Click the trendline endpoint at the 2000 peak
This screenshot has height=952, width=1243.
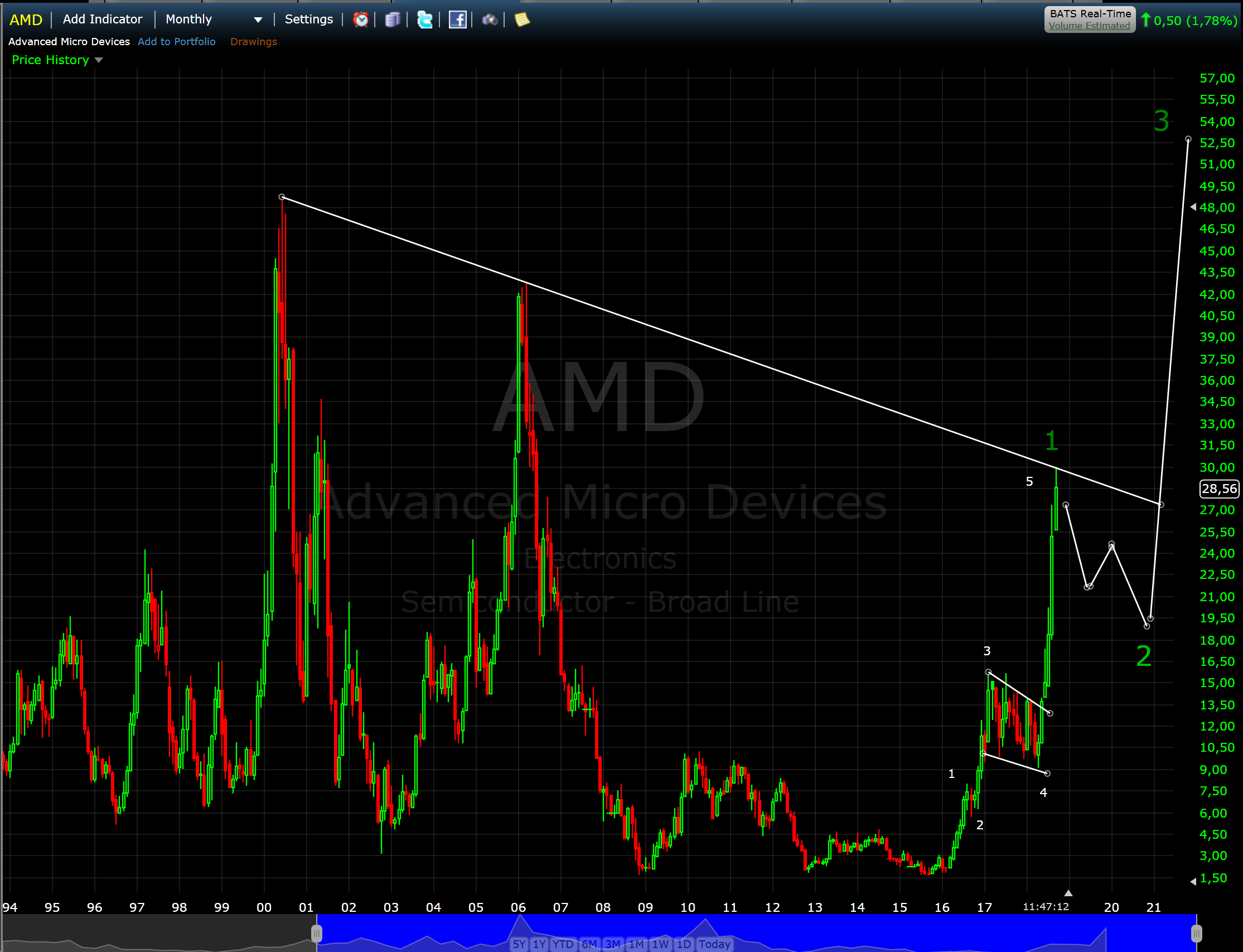click(282, 197)
